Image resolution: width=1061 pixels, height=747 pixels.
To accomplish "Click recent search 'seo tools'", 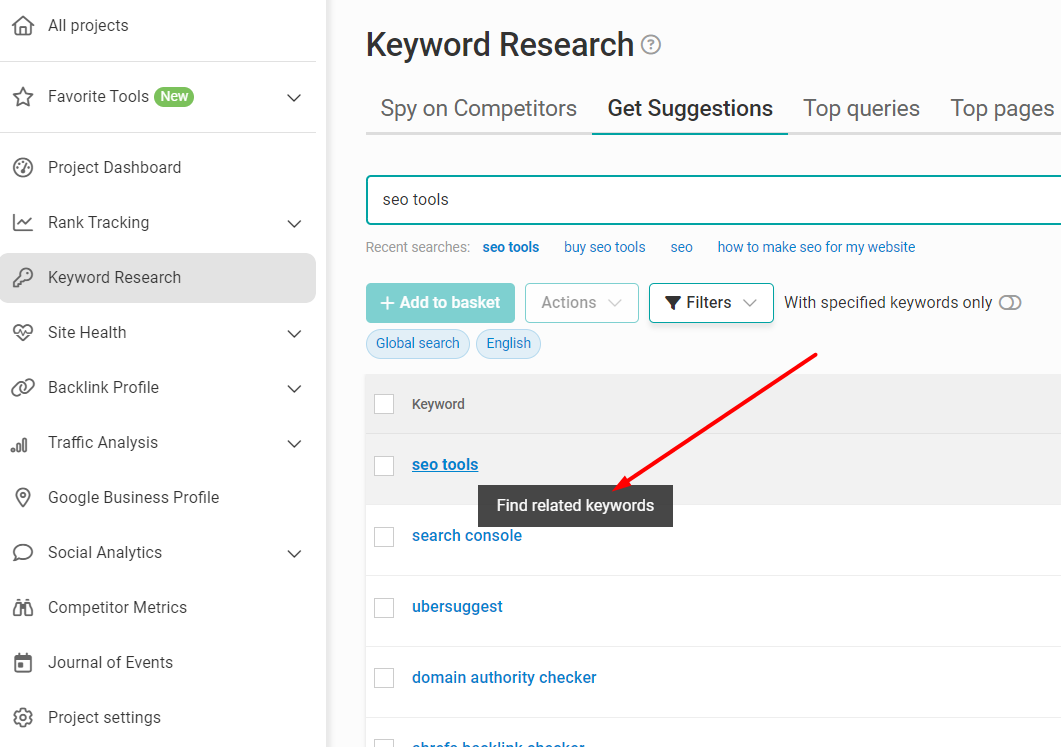I will [x=511, y=248].
